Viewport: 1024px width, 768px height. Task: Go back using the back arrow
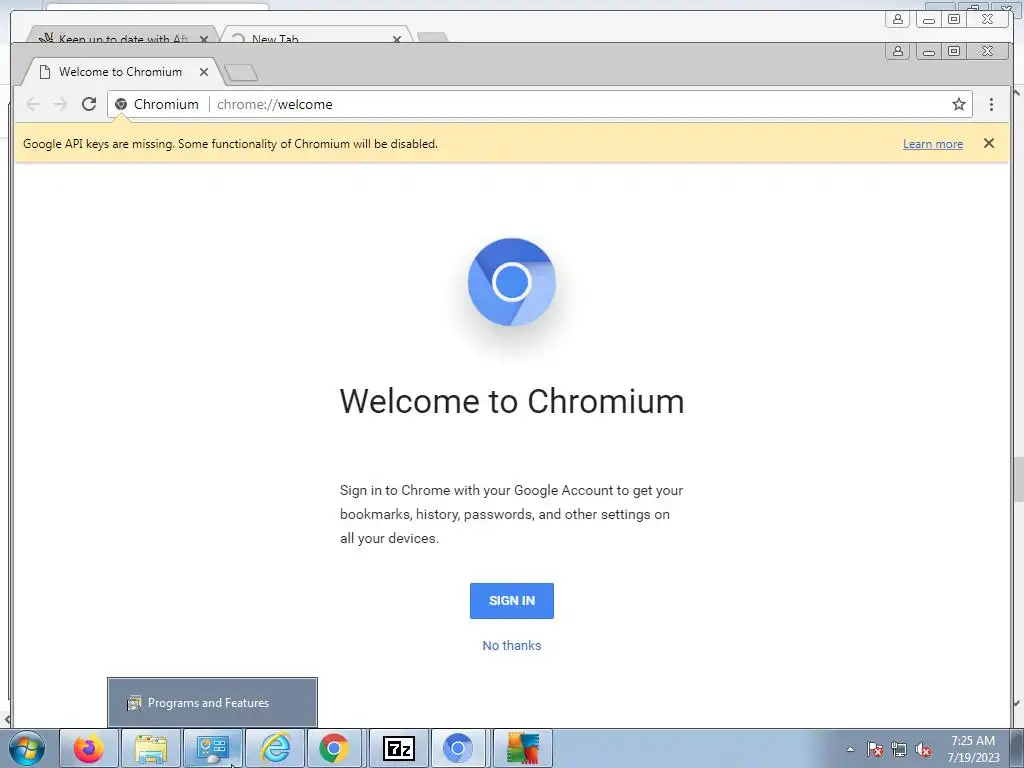pos(33,104)
